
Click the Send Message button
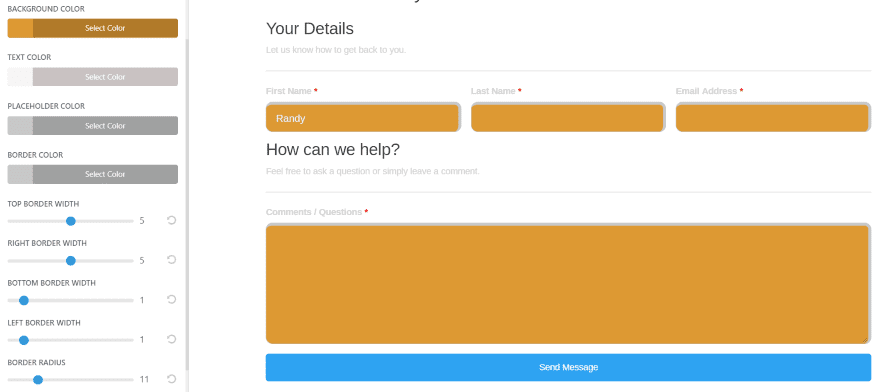click(569, 367)
